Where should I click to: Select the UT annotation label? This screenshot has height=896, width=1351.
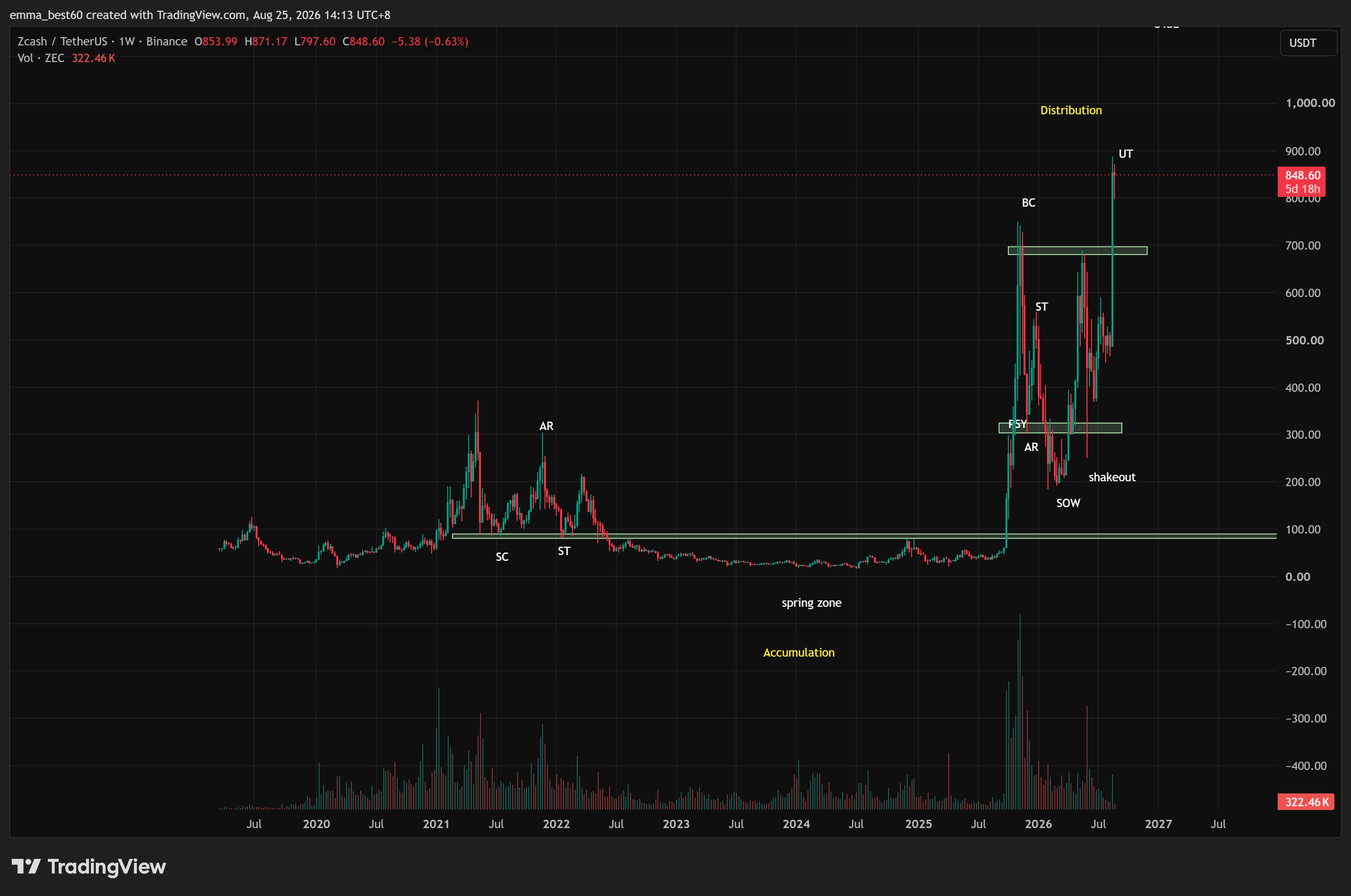(x=1126, y=154)
